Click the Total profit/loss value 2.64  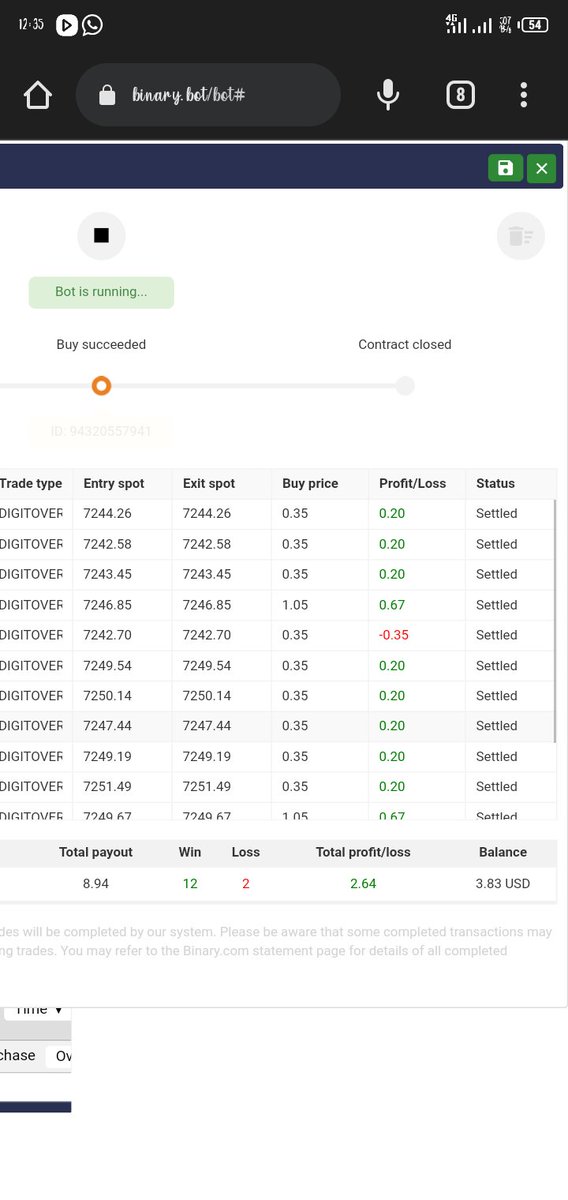tap(363, 883)
